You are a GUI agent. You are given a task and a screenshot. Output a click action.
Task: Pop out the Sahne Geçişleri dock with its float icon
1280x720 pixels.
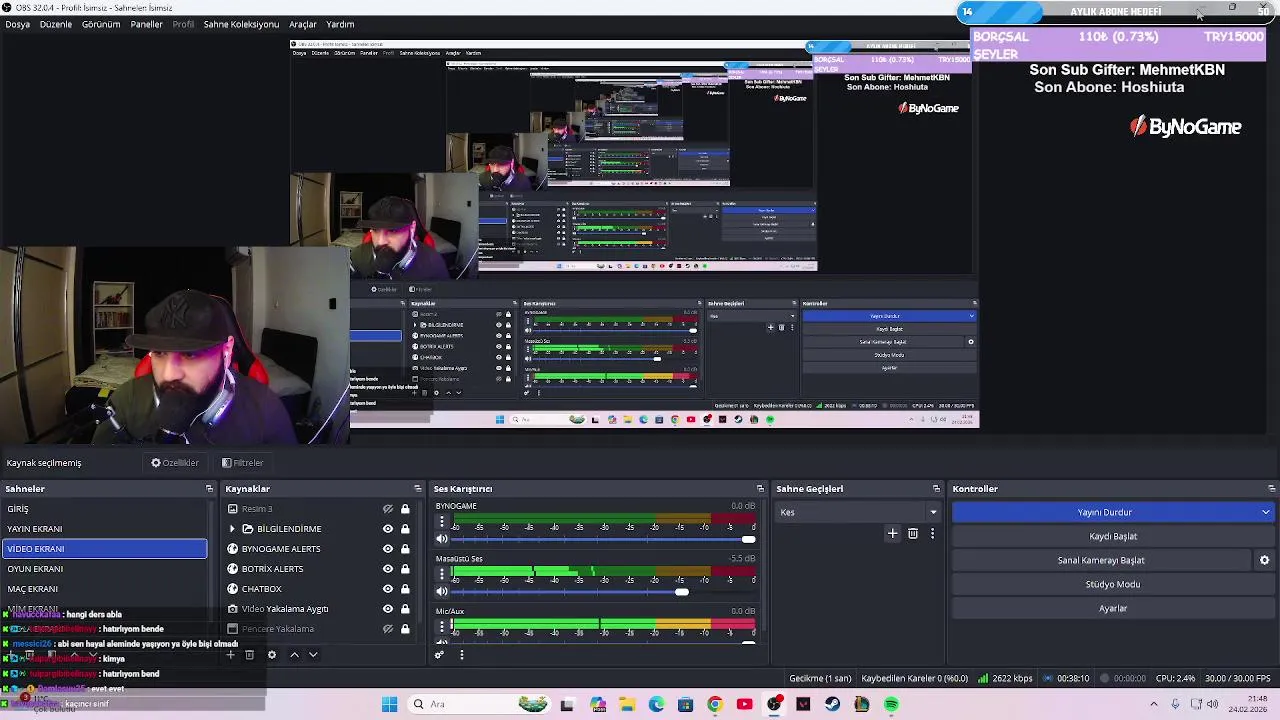point(936,489)
